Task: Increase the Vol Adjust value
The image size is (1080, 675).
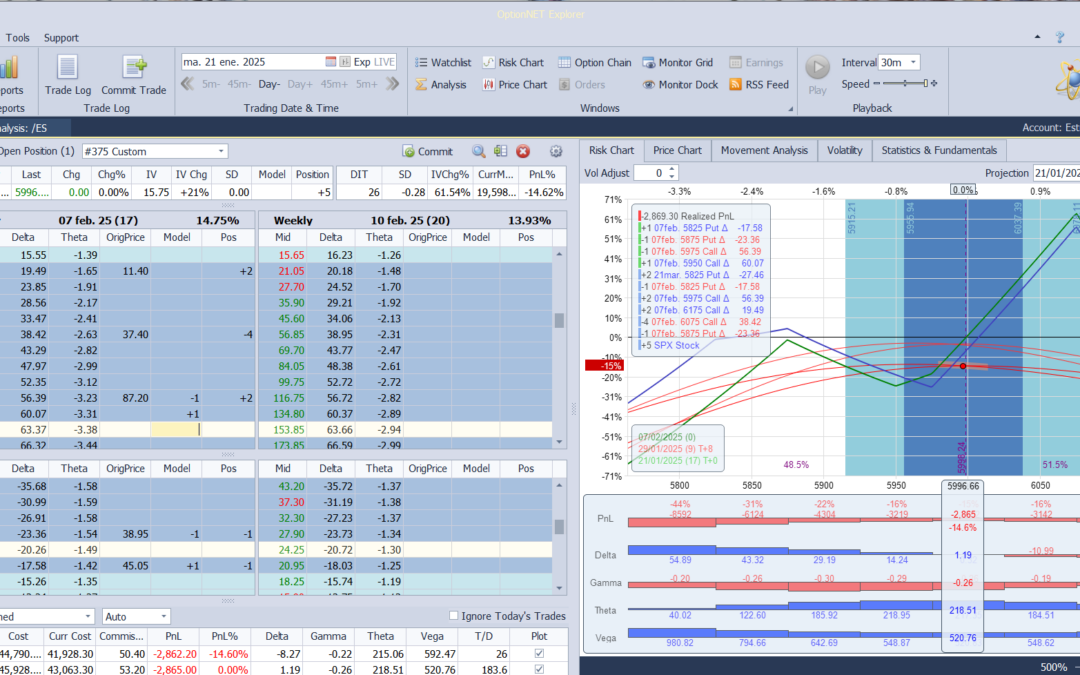Action: pyautogui.click(x=672, y=169)
